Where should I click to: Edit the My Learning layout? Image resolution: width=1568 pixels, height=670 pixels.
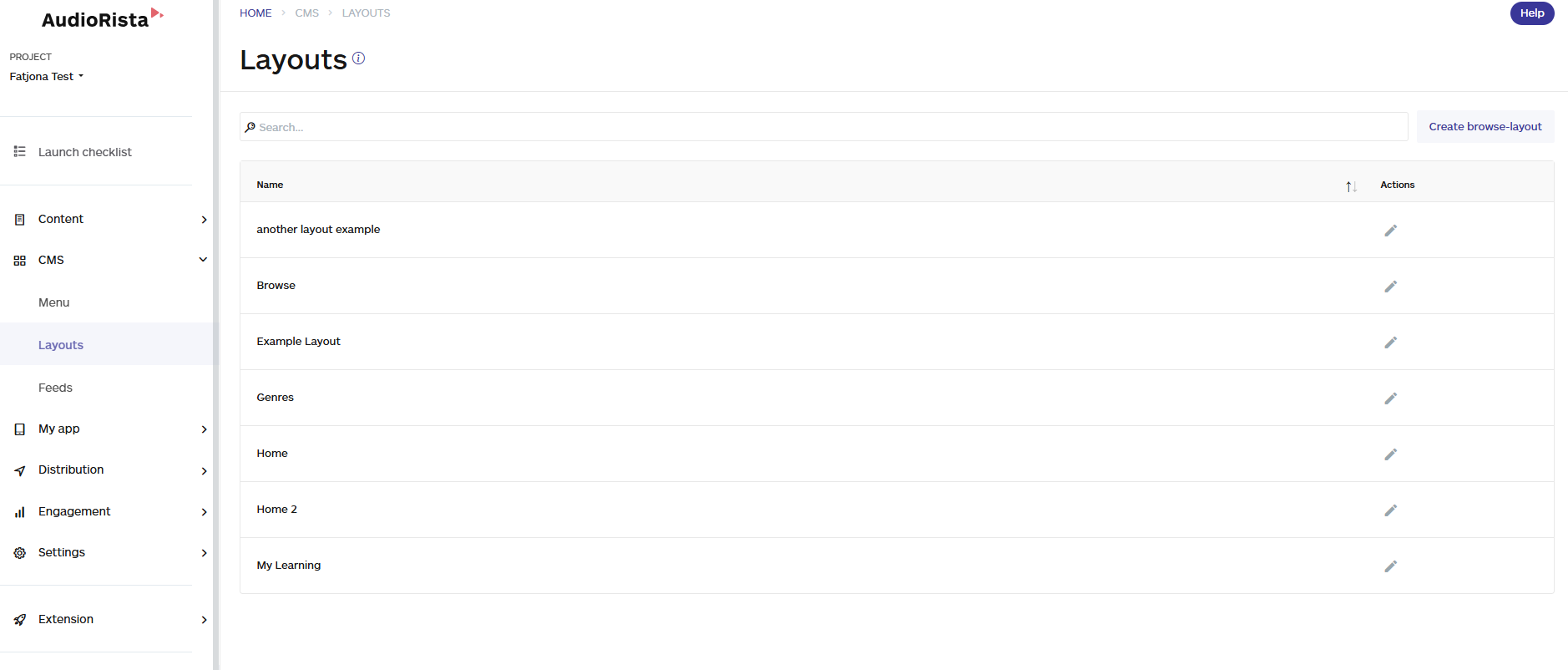[x=1390, y=566]
